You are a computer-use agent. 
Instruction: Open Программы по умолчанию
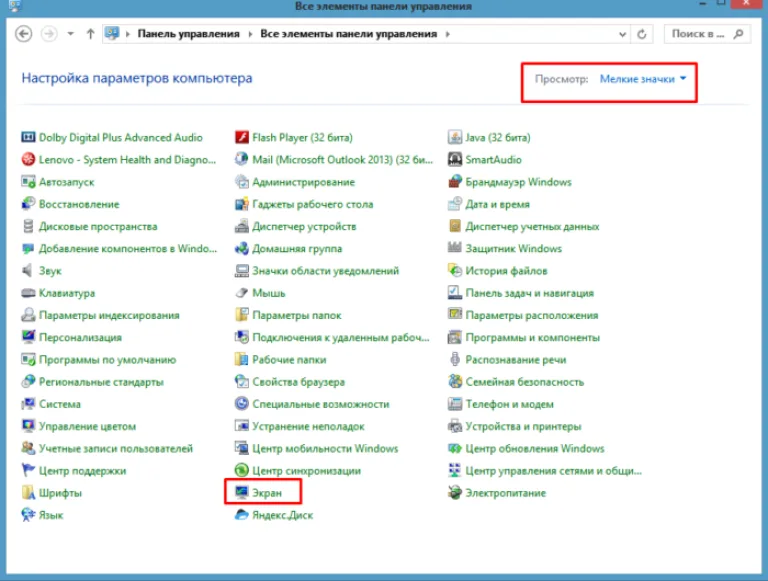[x=107, y=360]
